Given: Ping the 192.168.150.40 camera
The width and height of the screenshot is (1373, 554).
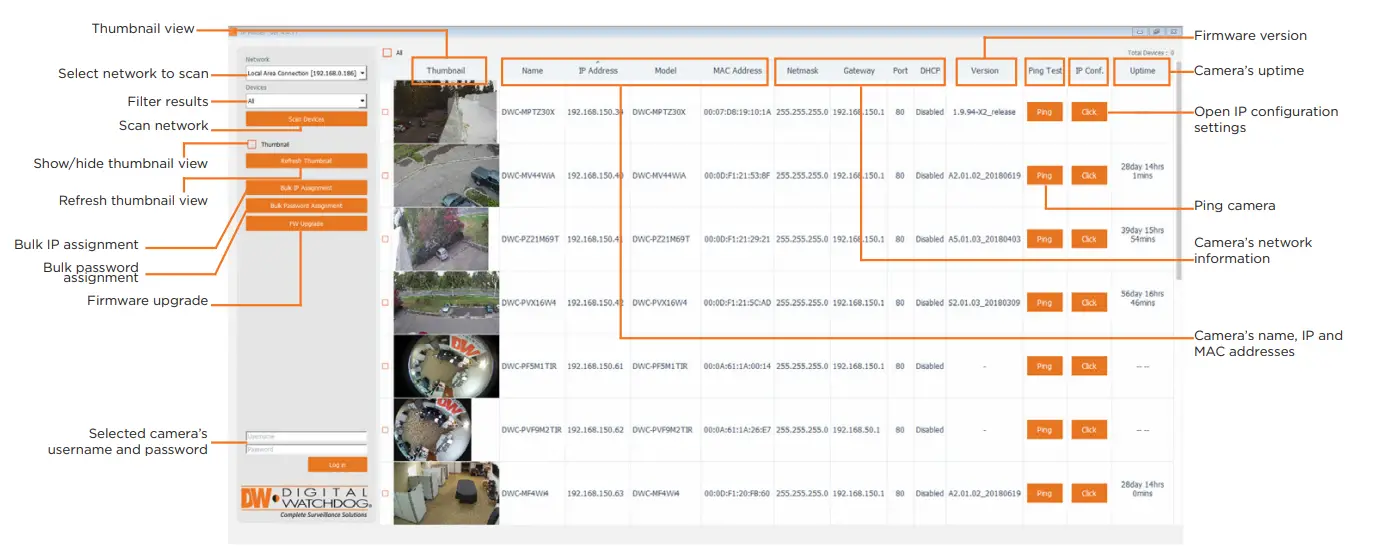Looking at the screenshot, I should coord(1044,175).
